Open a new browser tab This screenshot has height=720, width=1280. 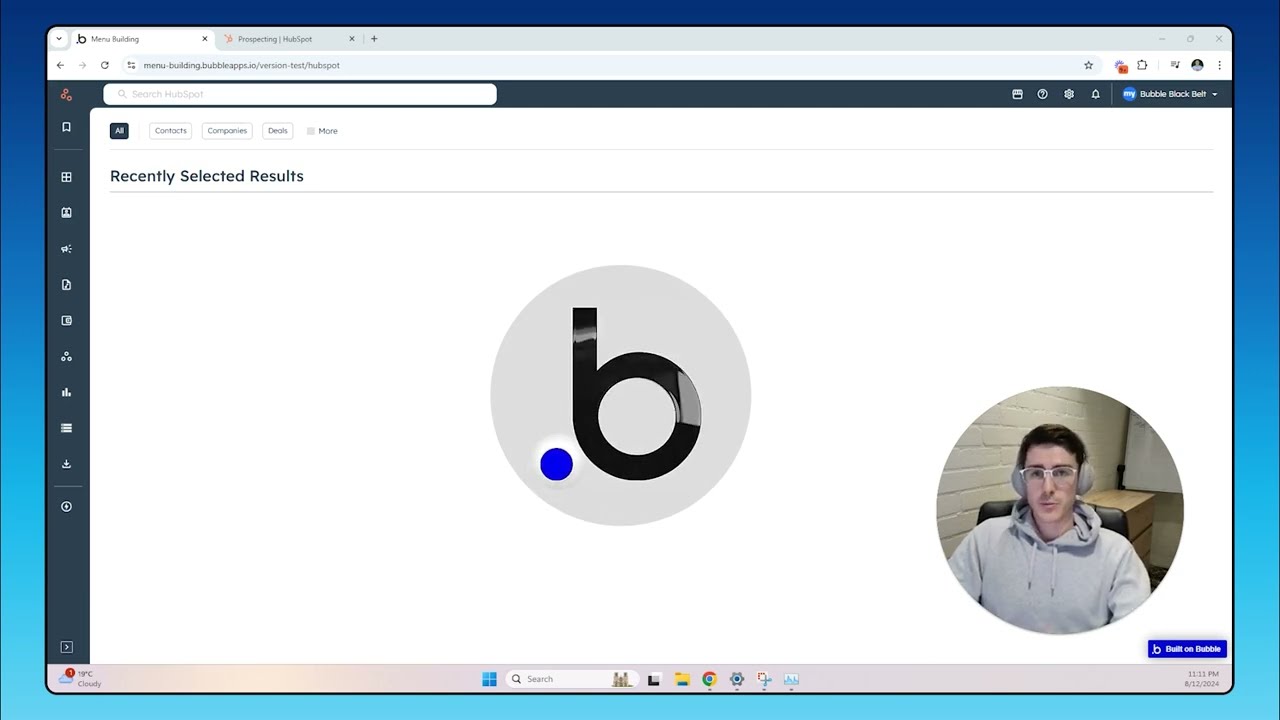click(x=374, y=39)
